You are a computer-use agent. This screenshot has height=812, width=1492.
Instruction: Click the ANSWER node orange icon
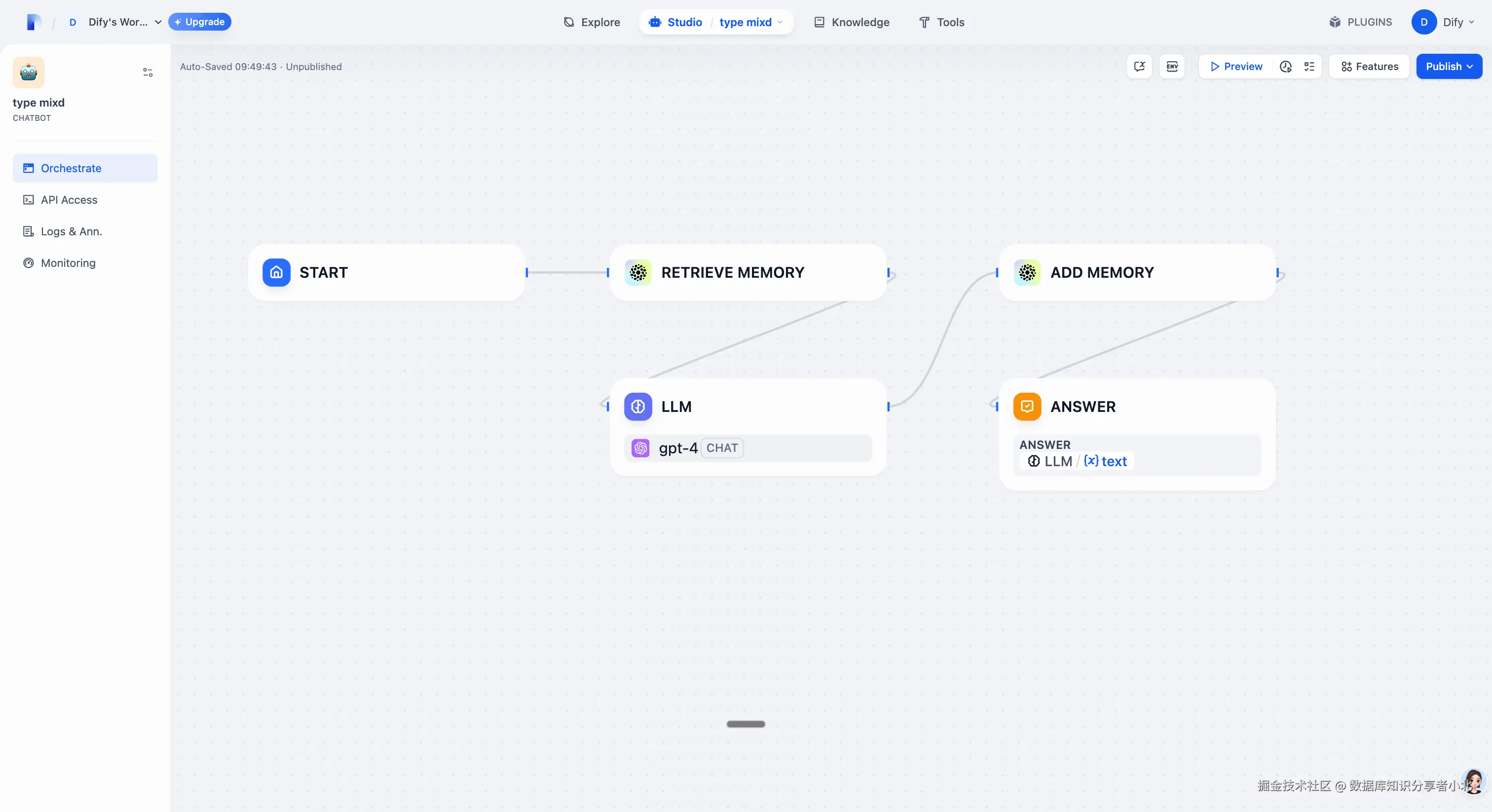(x=1027, y=406)
